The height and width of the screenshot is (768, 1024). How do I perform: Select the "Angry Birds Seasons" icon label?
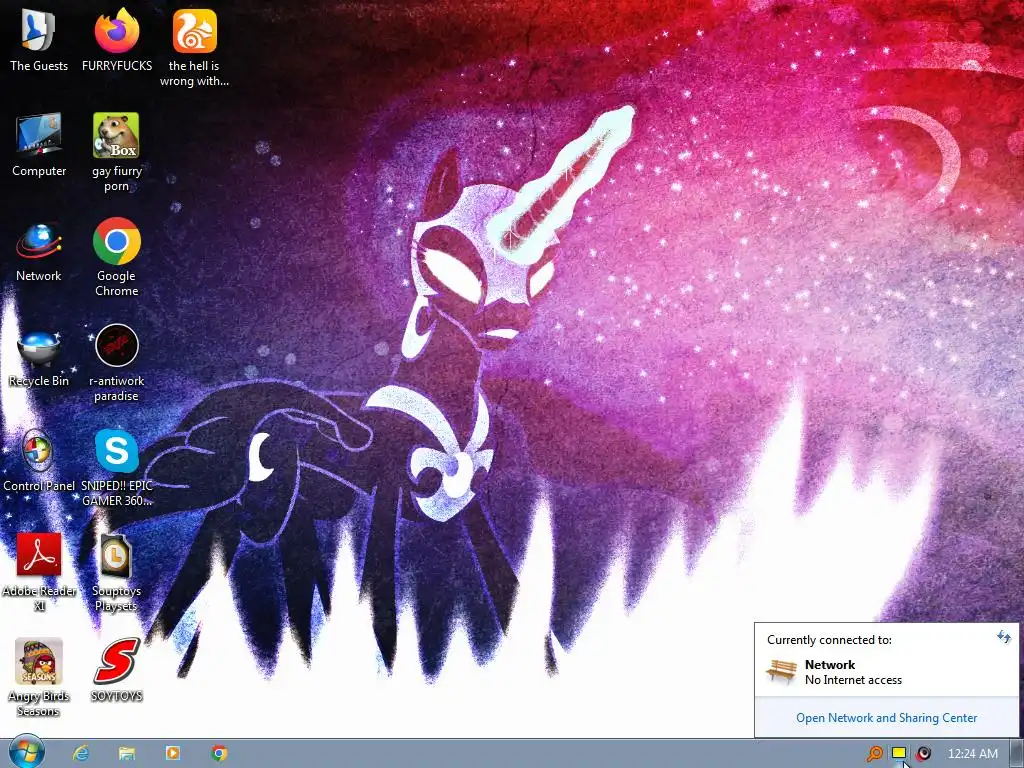(39, 703)
